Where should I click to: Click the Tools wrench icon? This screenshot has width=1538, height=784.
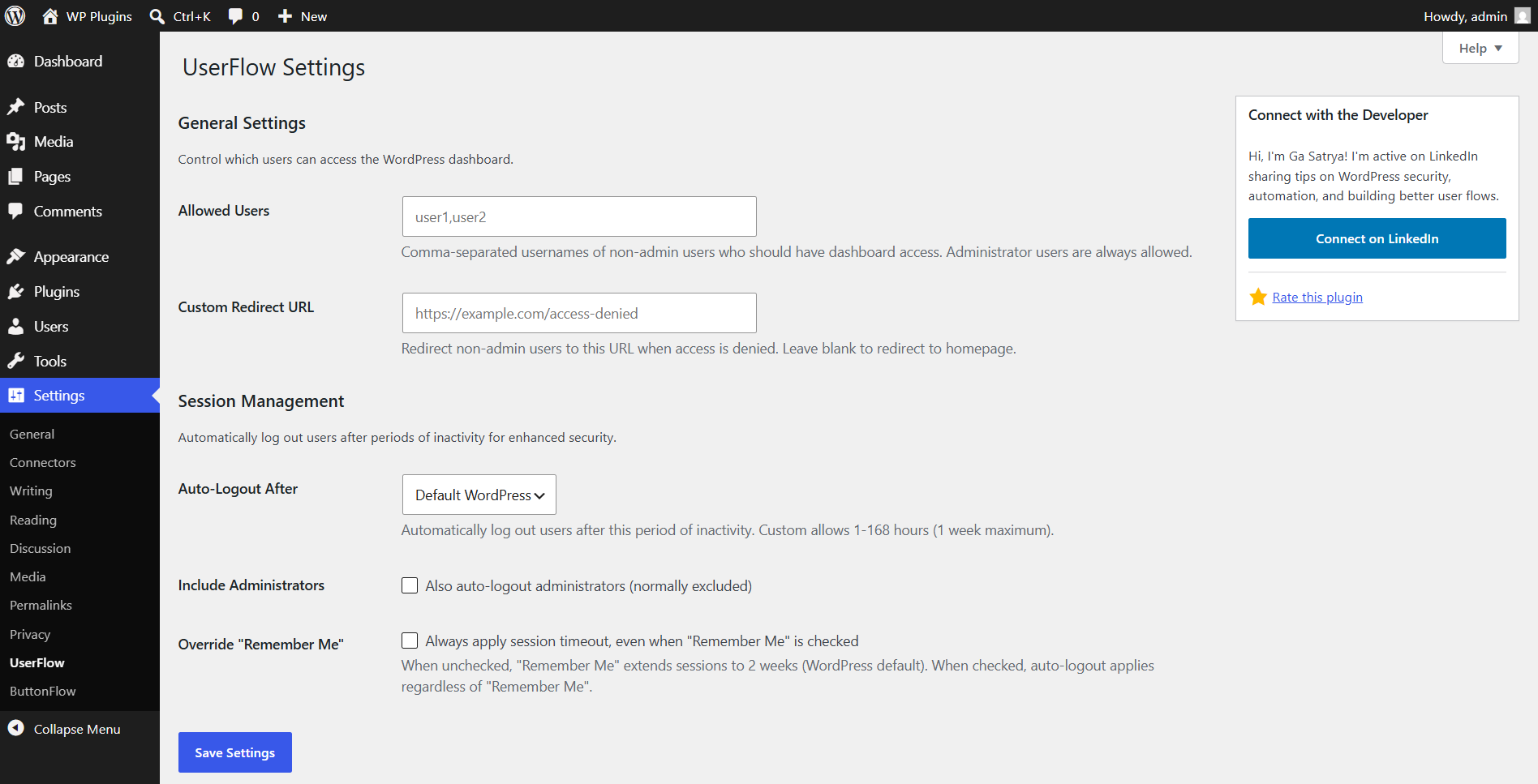tap(15, 362)
